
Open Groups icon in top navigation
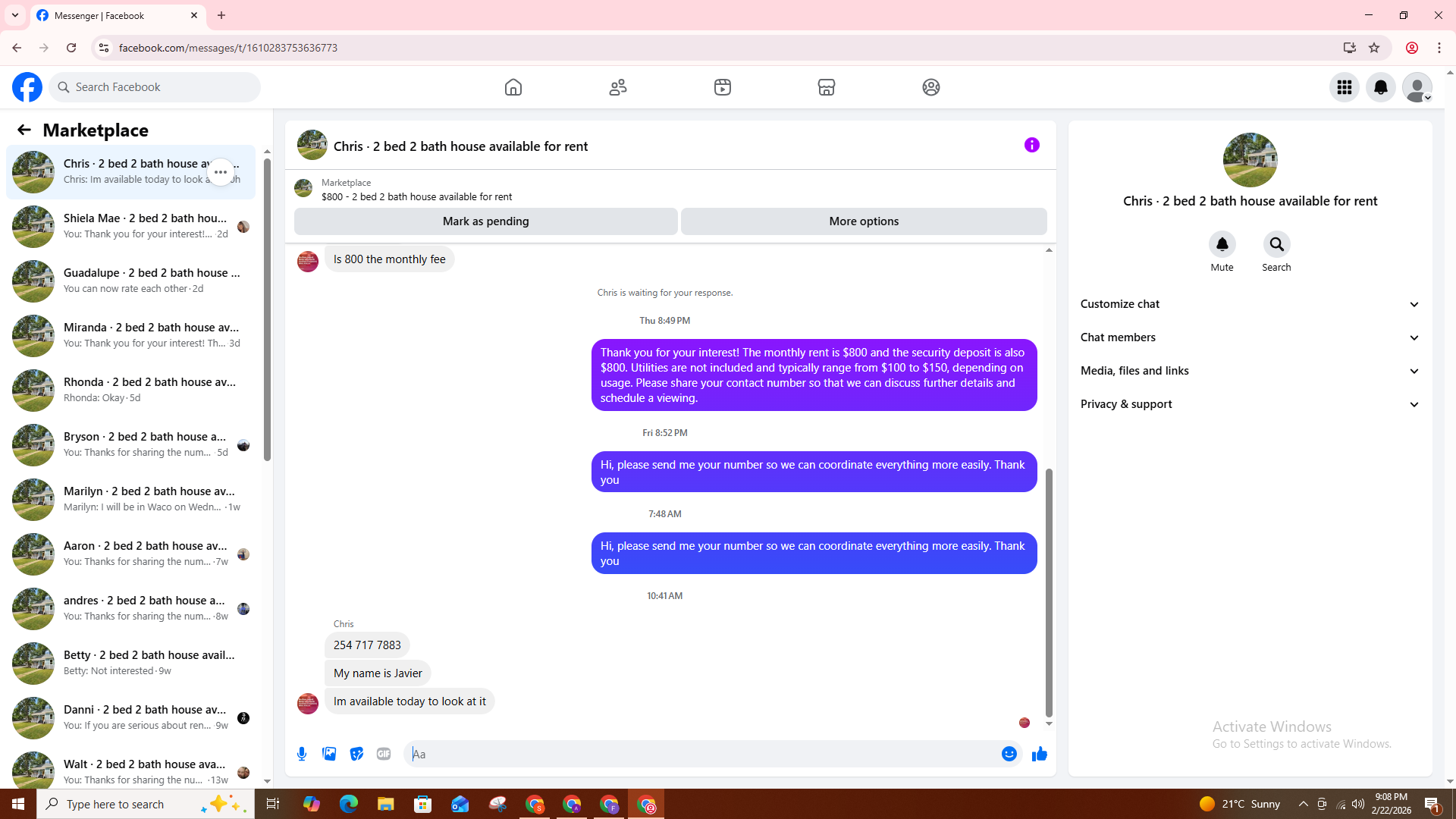click(x=931, y=87)
